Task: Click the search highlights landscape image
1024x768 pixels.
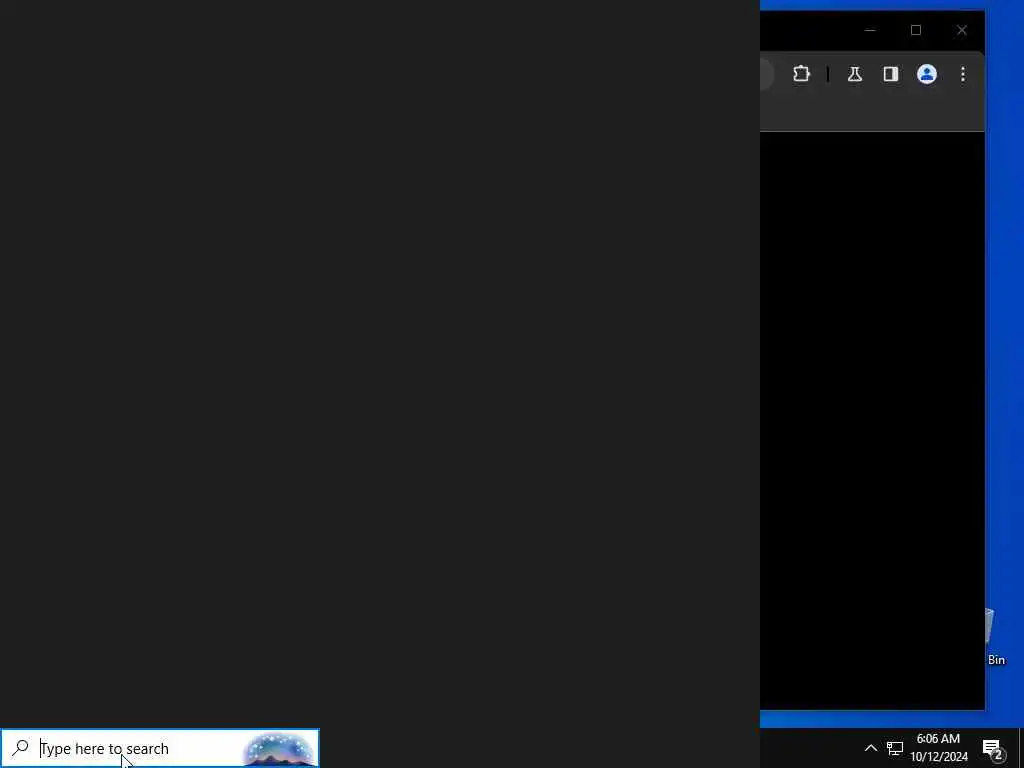Action: tap(280, 749)
